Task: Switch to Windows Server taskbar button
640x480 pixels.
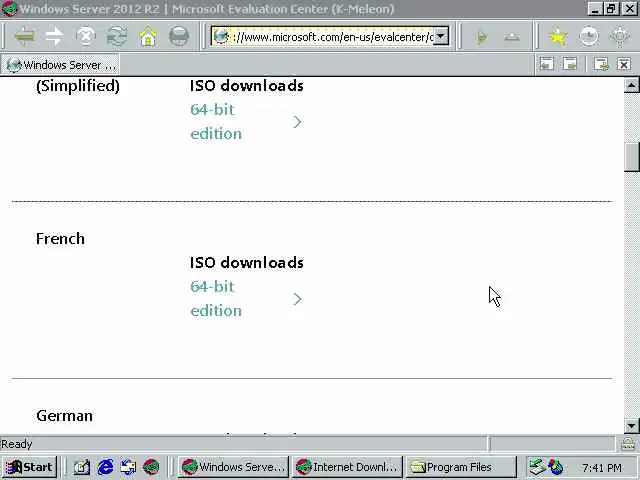Action: point(233,467)
